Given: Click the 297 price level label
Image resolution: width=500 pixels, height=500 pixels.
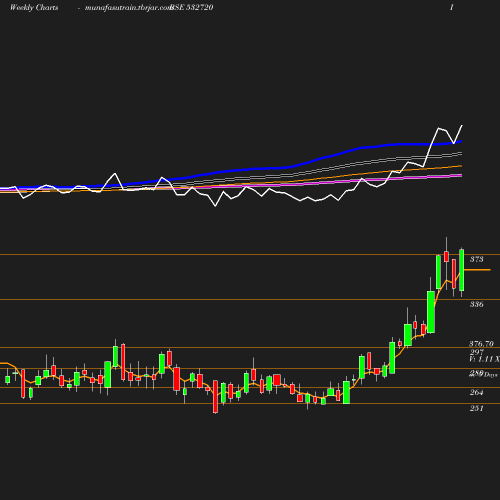Looking at the screenshot, I should 477,352.
